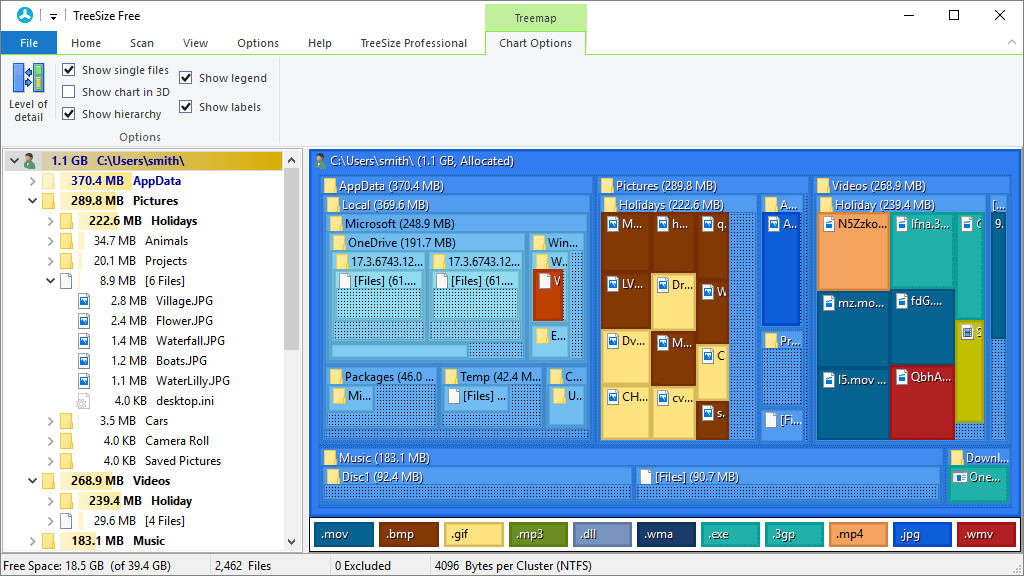The image size is (1024, 576).
Task: Click the Holidays folder icon in tree
Action: (66, 221)
